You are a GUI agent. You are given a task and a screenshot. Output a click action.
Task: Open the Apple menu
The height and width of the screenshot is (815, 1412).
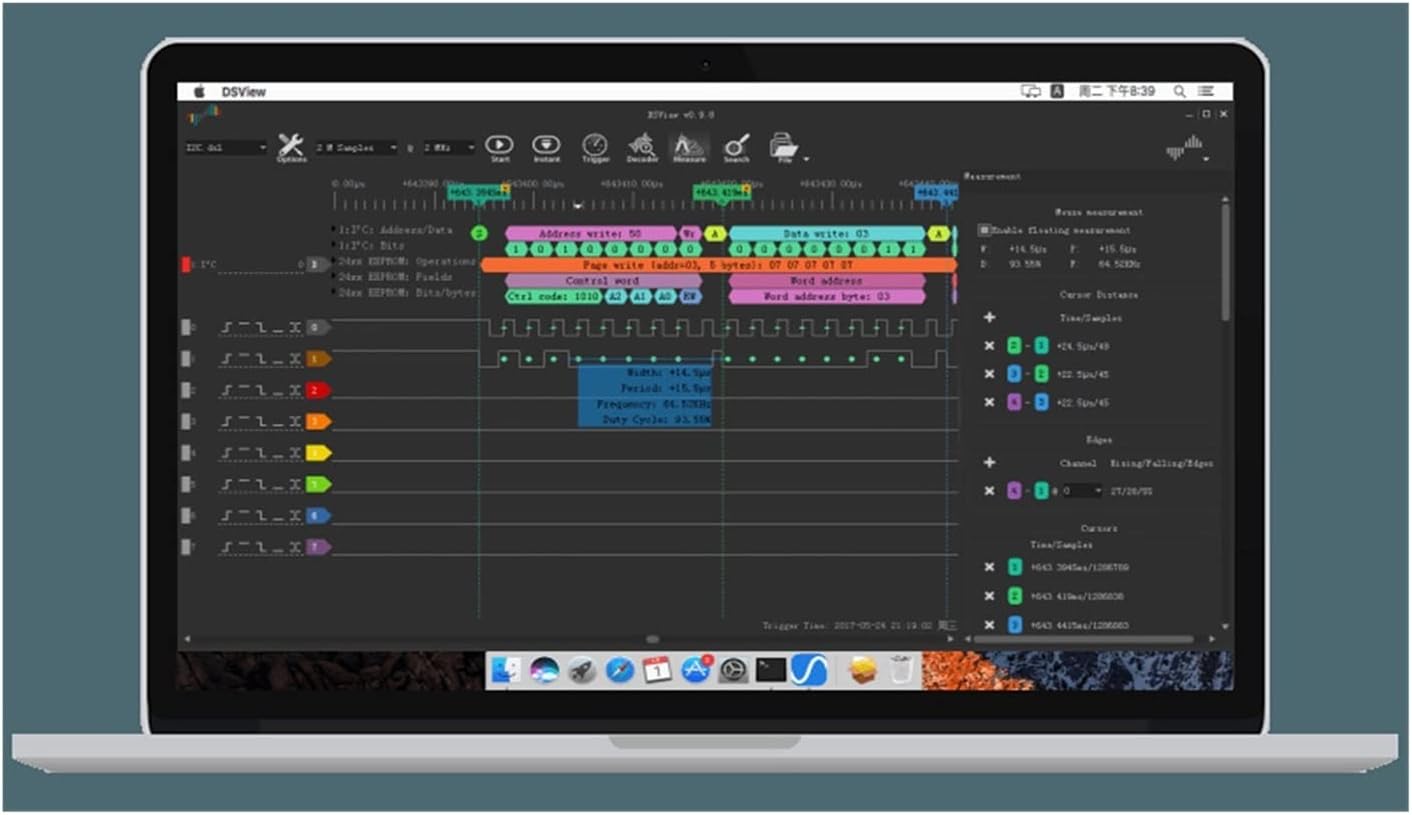199,92
